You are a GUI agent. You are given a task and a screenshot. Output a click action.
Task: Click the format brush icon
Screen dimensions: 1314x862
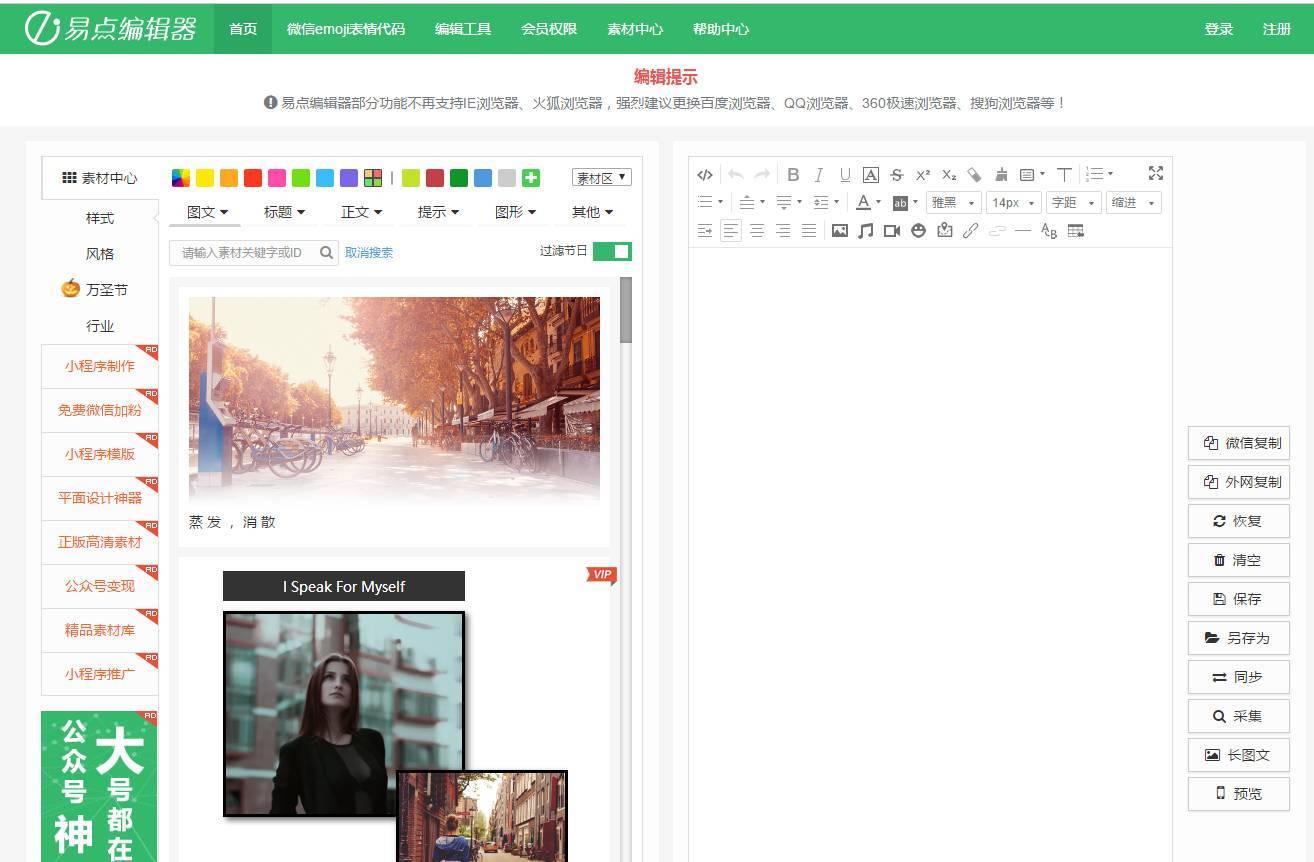pos(1001,174)
